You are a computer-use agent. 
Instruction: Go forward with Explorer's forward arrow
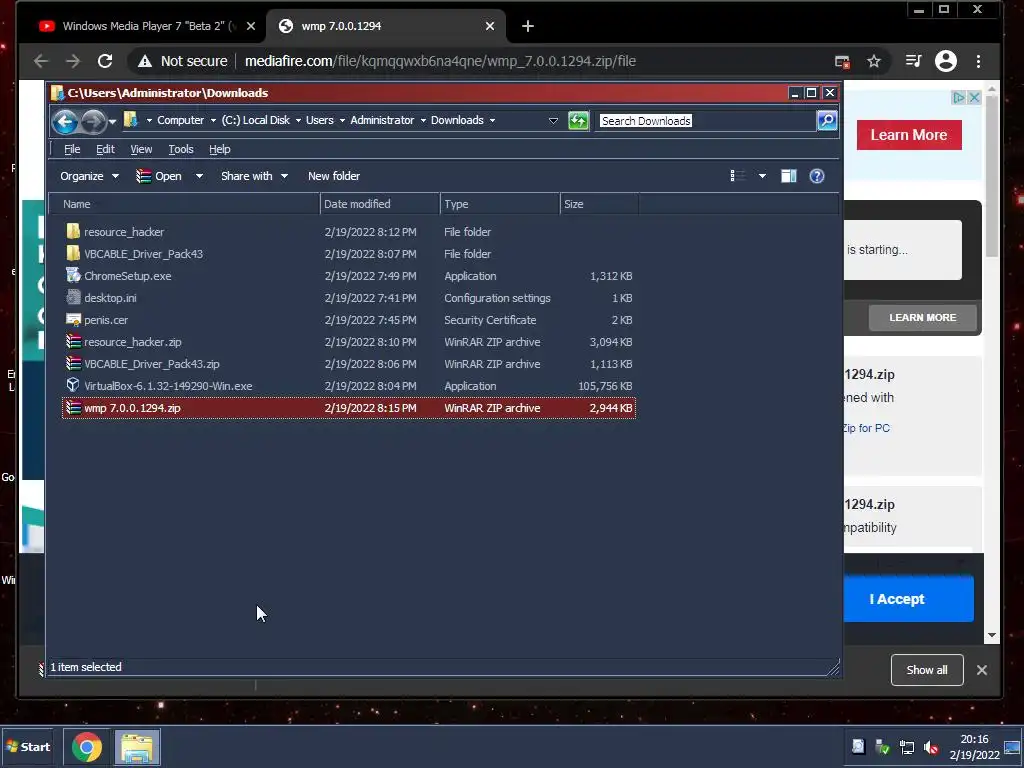pos(93,121)
